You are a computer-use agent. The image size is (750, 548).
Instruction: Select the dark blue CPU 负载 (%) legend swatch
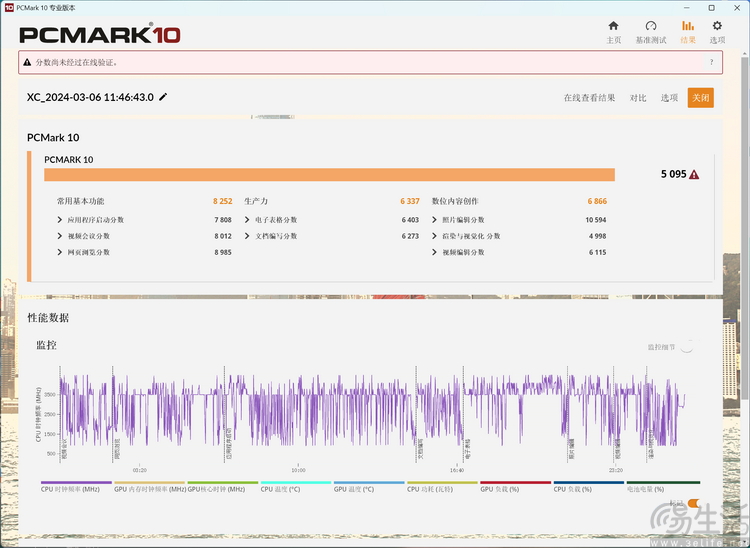(588, 482)
